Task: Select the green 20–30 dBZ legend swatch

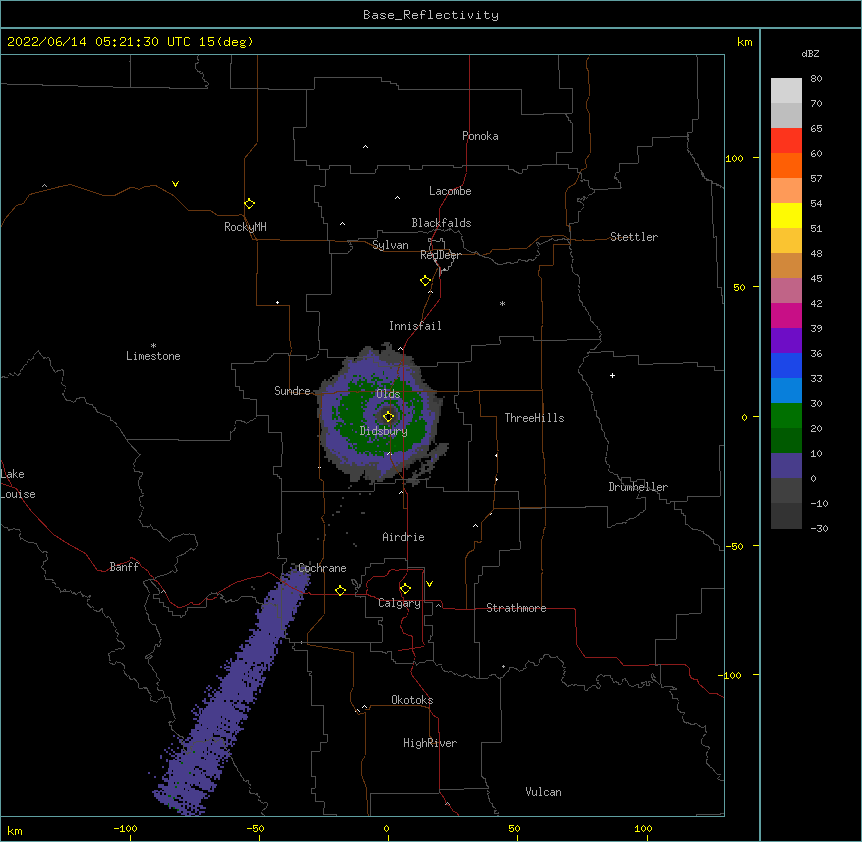Action: tap(786, 416)
